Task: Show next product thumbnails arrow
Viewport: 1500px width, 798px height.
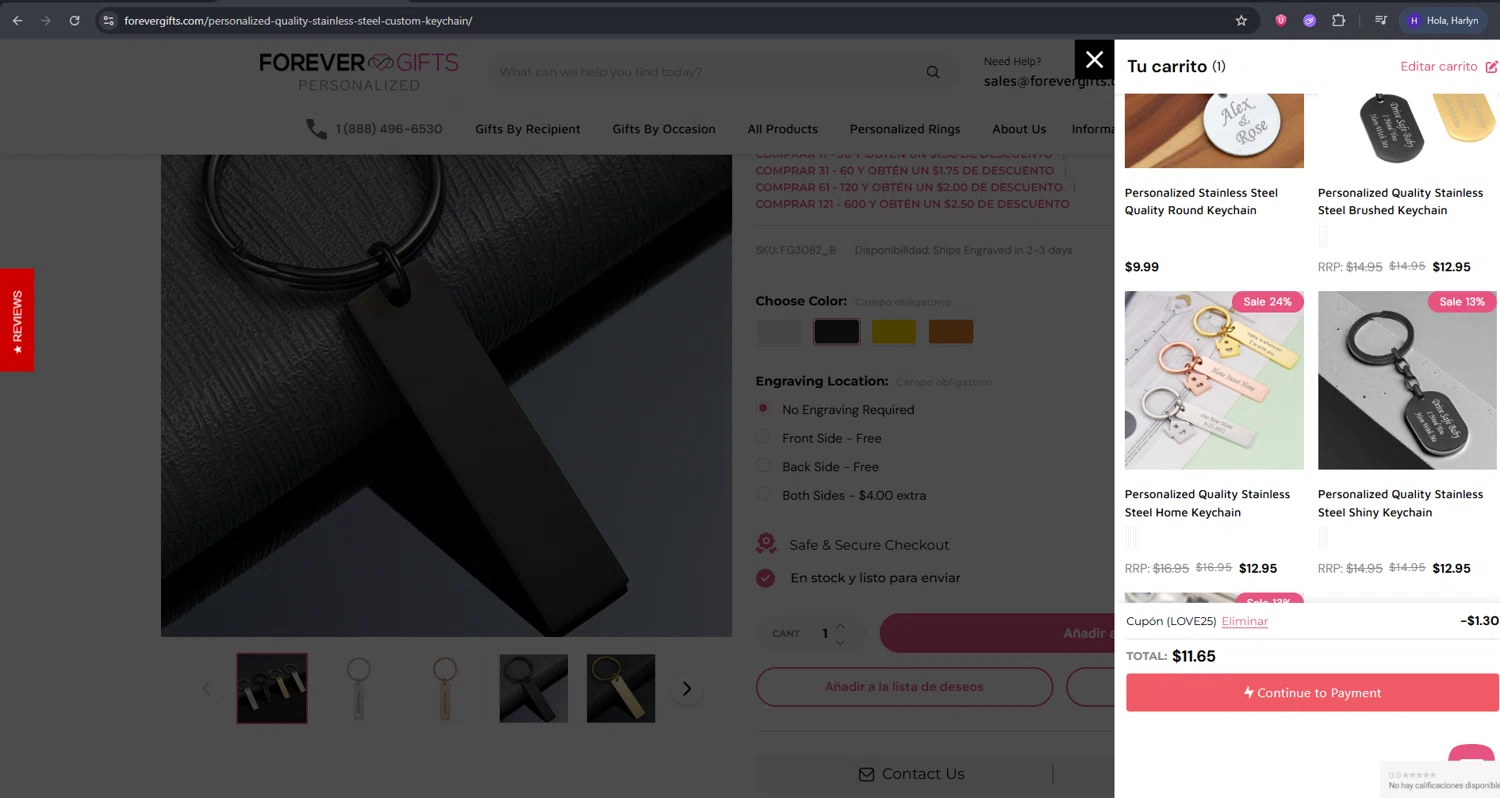Action: coord(687,688)
